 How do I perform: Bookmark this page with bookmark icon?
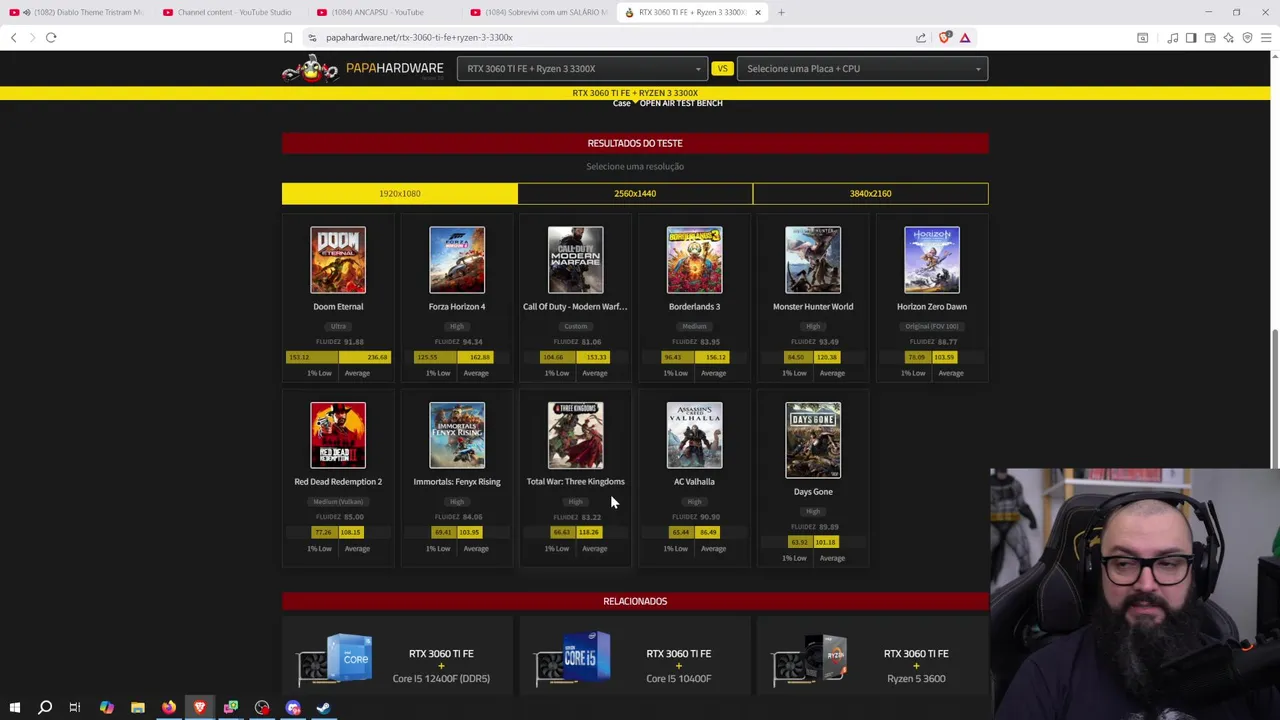288,37
